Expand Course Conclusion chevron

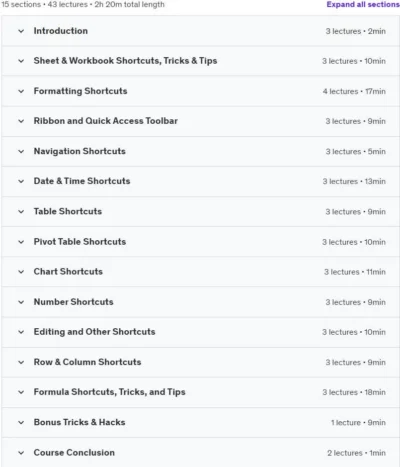(21, 453)
